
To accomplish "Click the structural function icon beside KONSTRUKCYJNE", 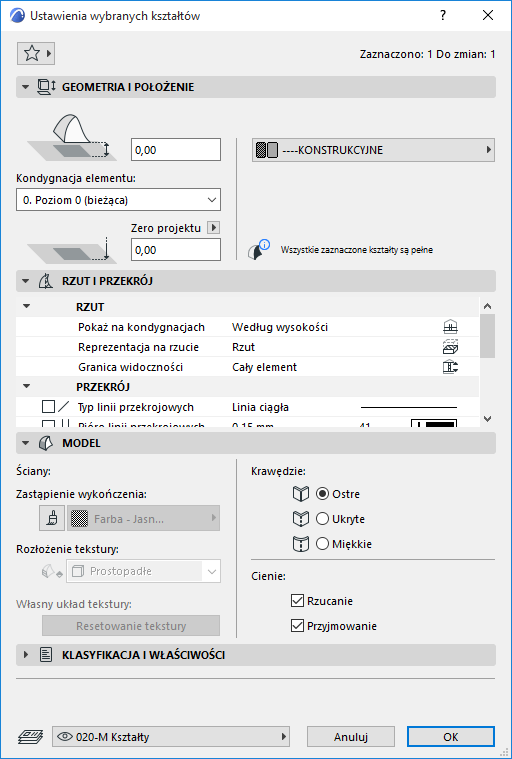I will click(267, 150).
